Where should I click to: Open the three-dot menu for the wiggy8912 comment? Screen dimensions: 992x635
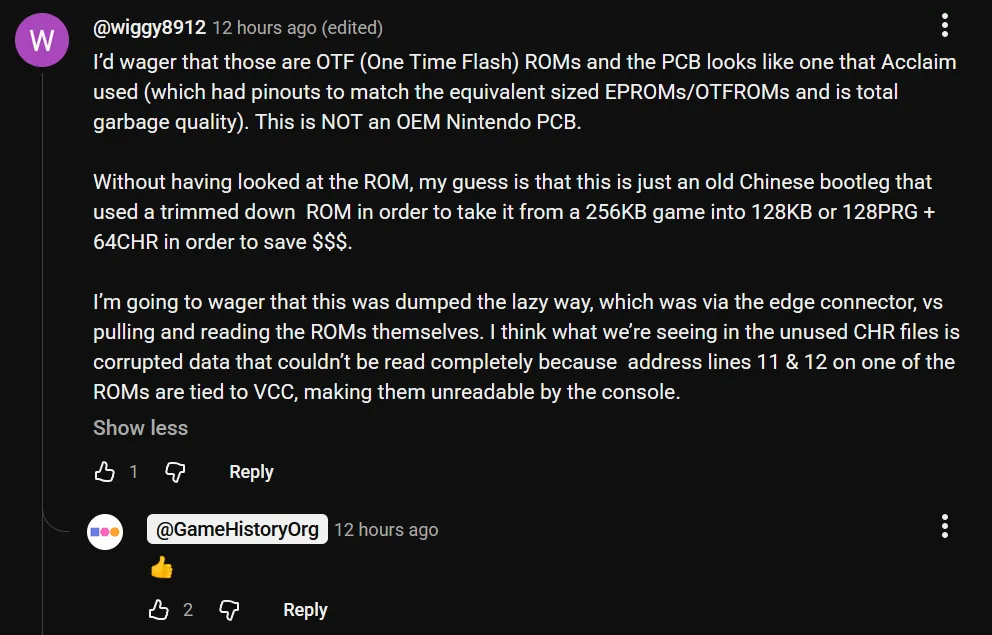coord(945,26)
